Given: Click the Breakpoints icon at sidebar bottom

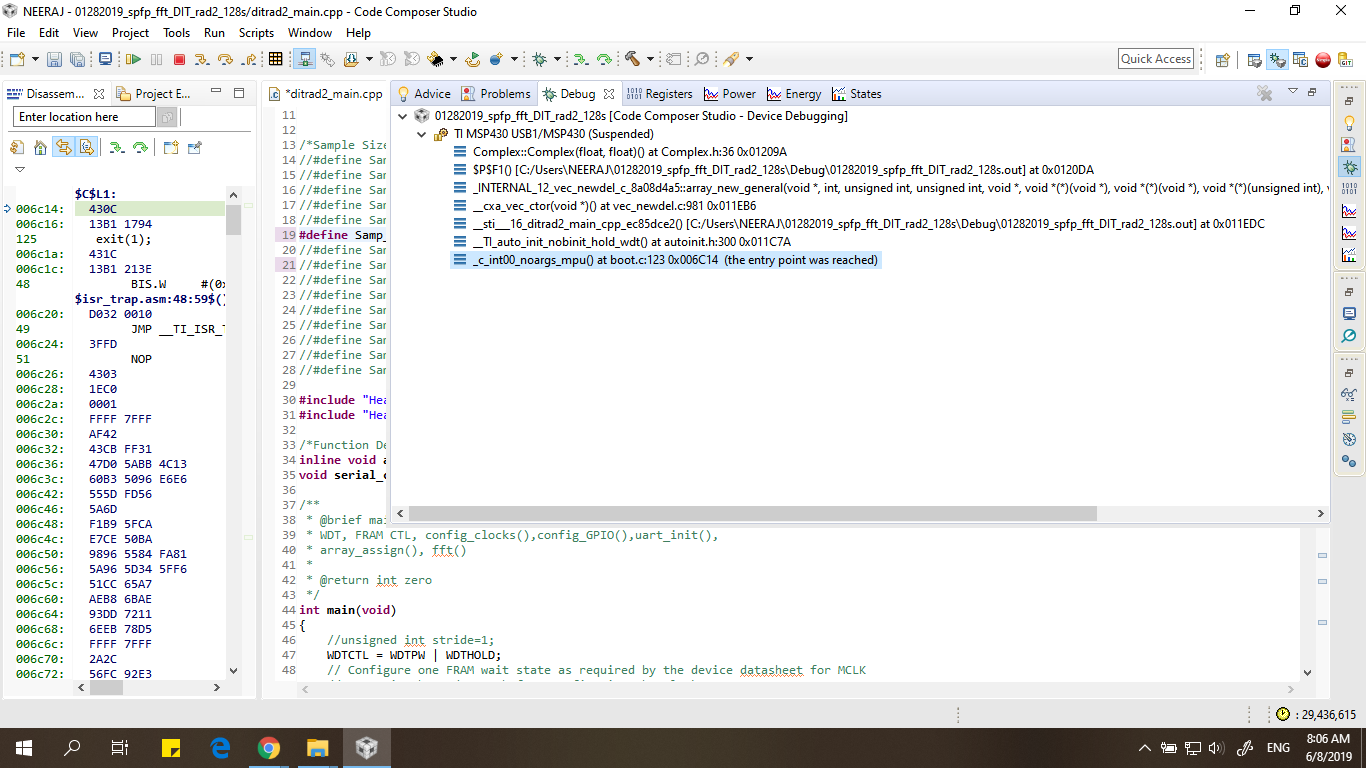Looking at the screenshot, I should [x=1349, y=460].
